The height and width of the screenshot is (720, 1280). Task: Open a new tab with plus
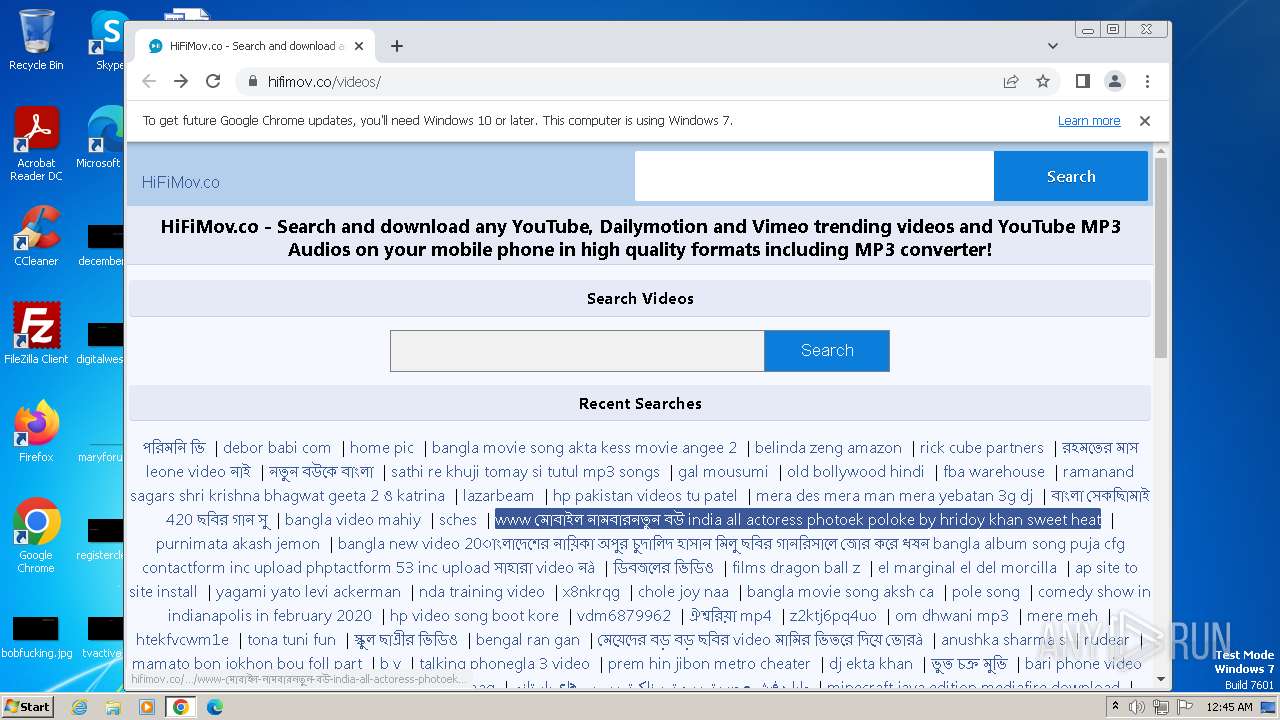pos(397,46)
